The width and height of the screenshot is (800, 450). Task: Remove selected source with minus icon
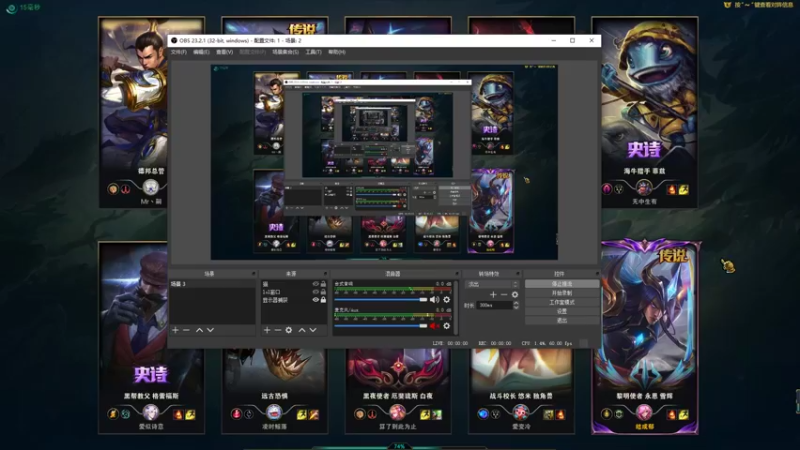pos(278,330)
